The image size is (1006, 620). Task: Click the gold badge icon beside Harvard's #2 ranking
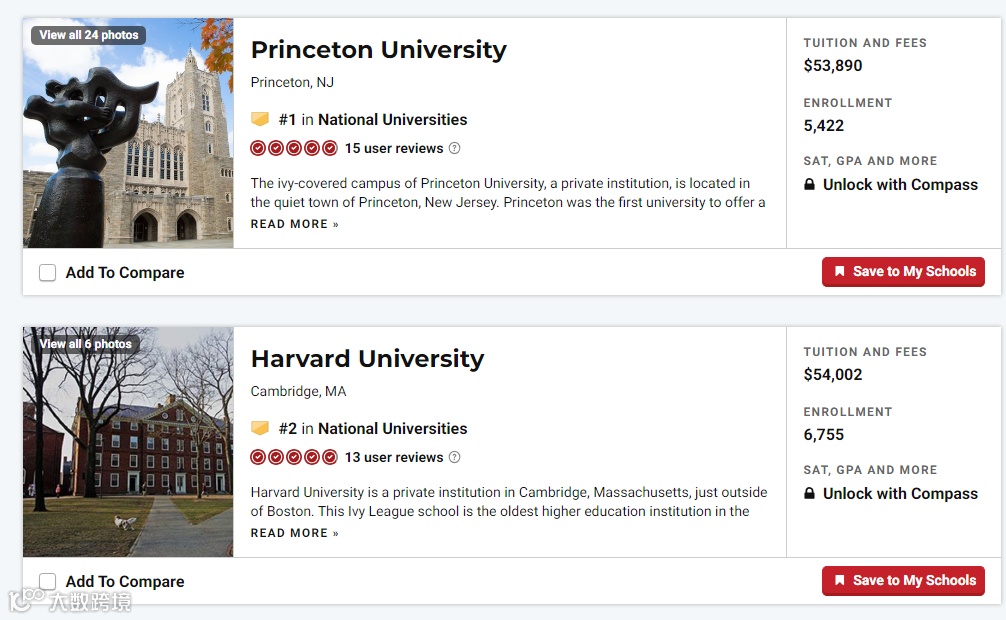tap(260, 428)
